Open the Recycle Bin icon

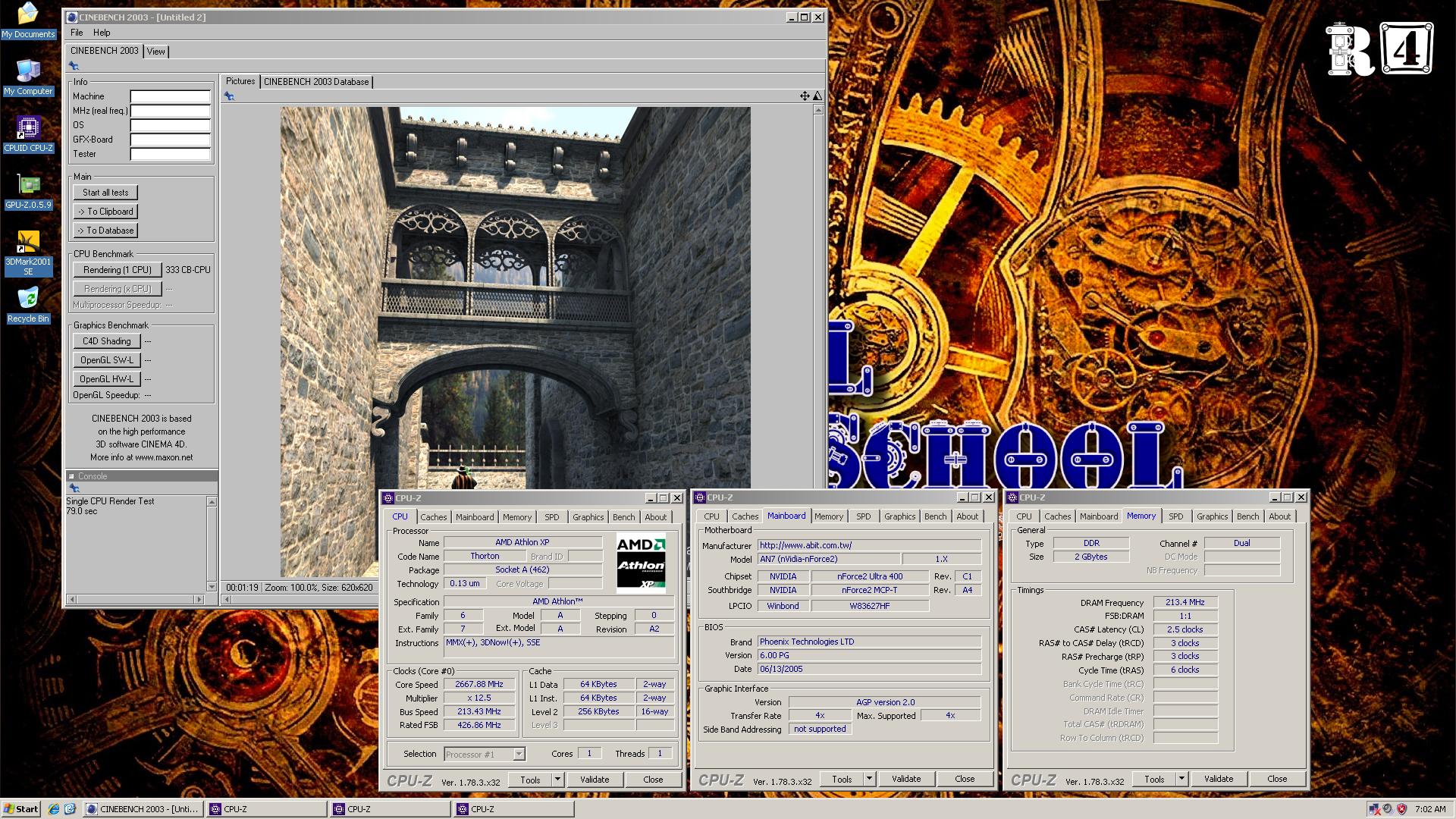pos(28,305)
